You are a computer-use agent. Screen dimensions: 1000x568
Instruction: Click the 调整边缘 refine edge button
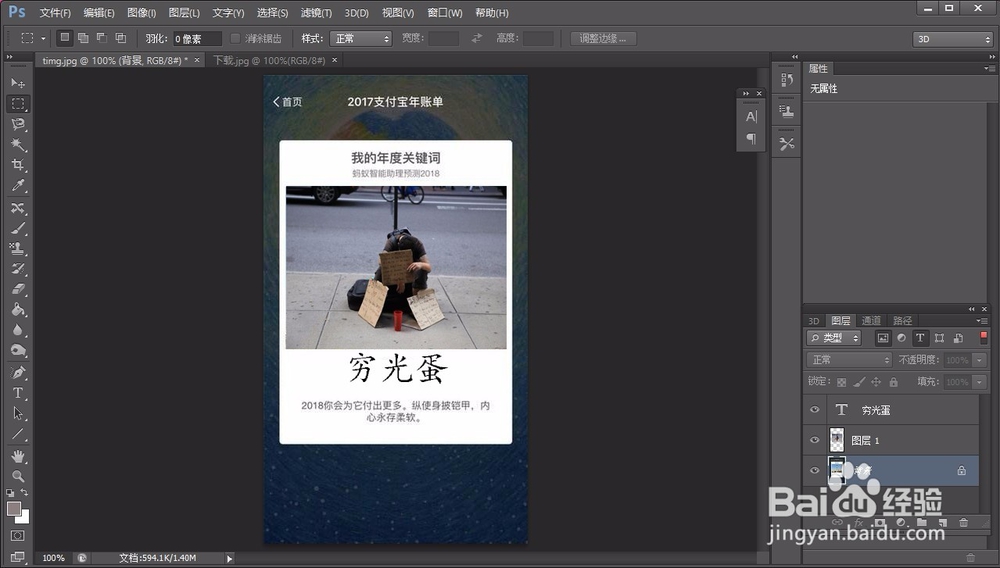click(603, 39)
